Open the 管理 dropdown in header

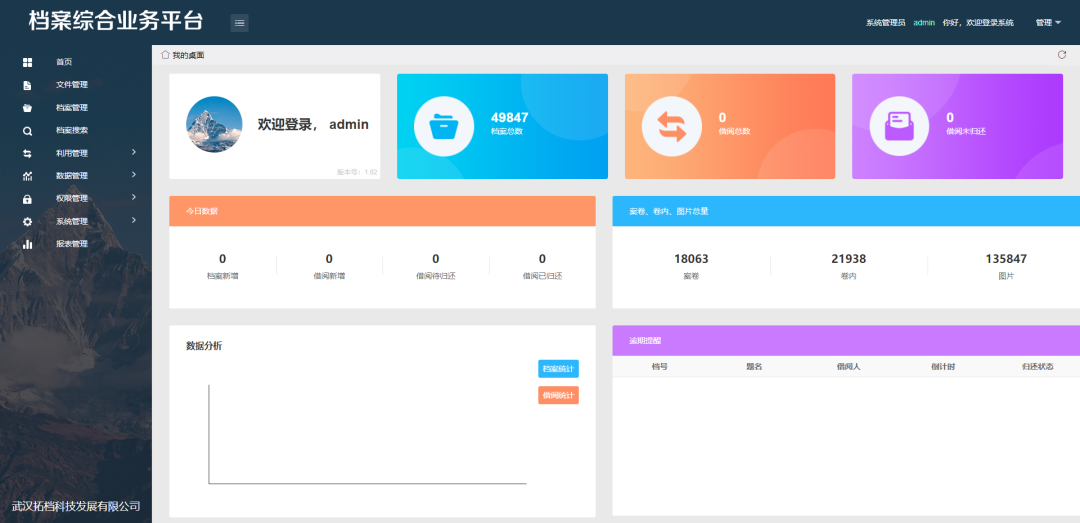(1048, 23)
